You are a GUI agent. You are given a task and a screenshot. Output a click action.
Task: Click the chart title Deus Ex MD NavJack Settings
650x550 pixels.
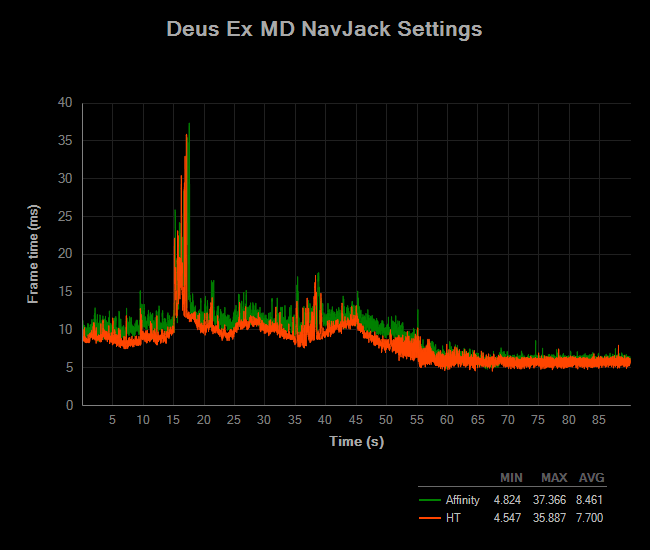[324, 29]
